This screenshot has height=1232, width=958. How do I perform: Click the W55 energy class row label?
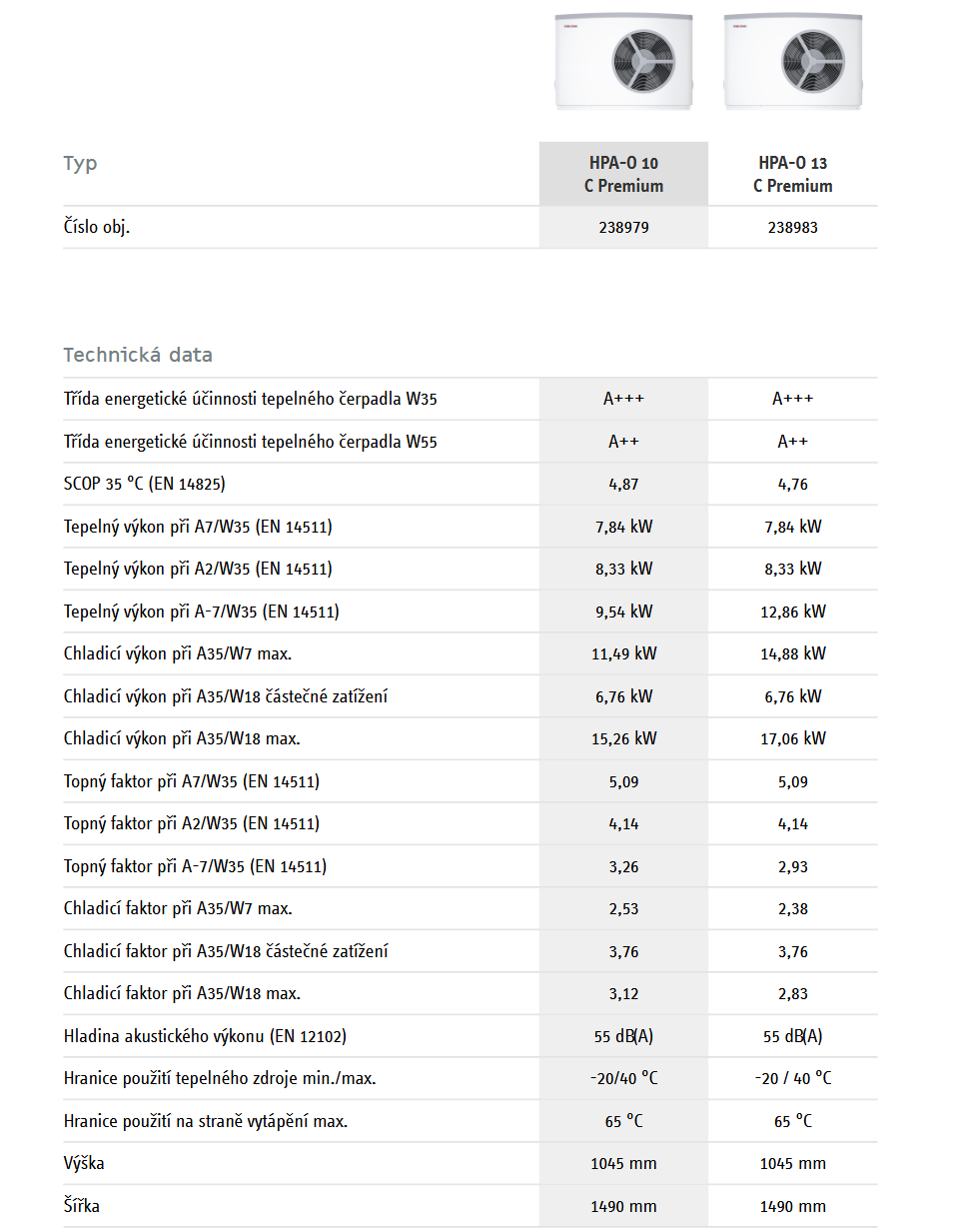tap(250, 442)
